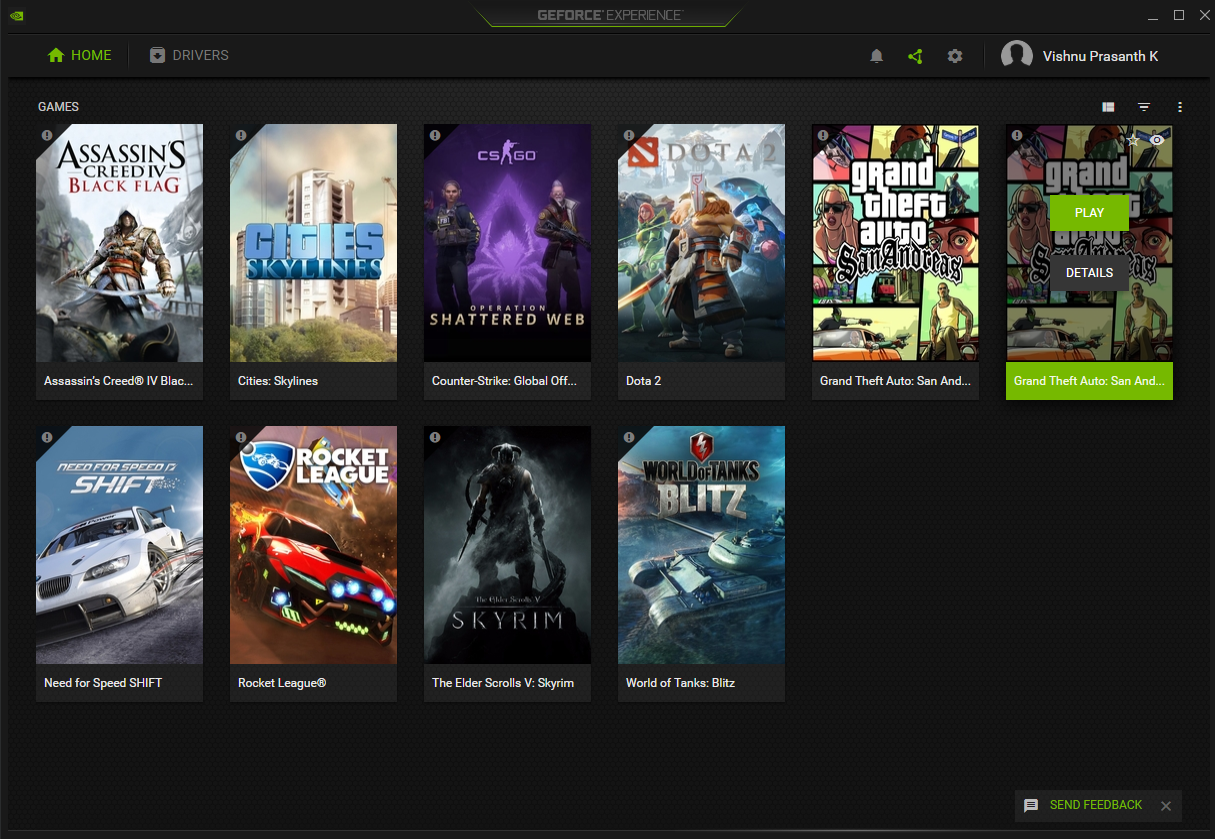Click the optimization badge on Skyrim card
This screenshot has height=839, width=1215.
434,437
